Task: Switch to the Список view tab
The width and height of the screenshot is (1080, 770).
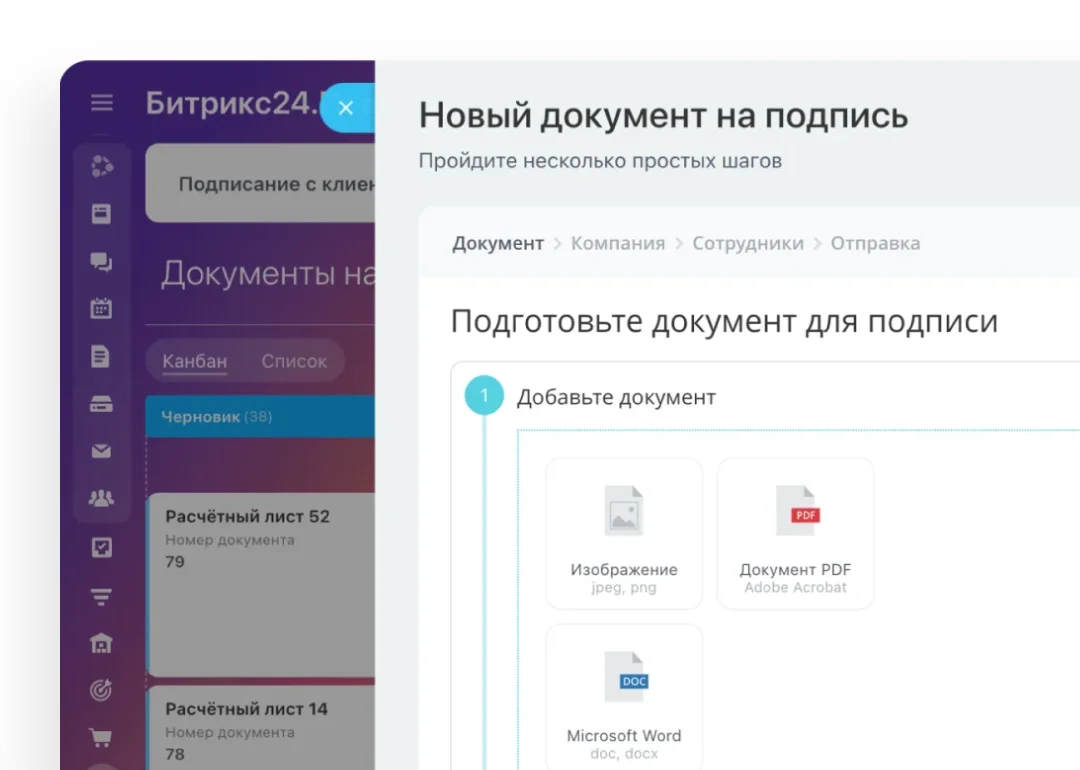Action: tap(293, 361)
